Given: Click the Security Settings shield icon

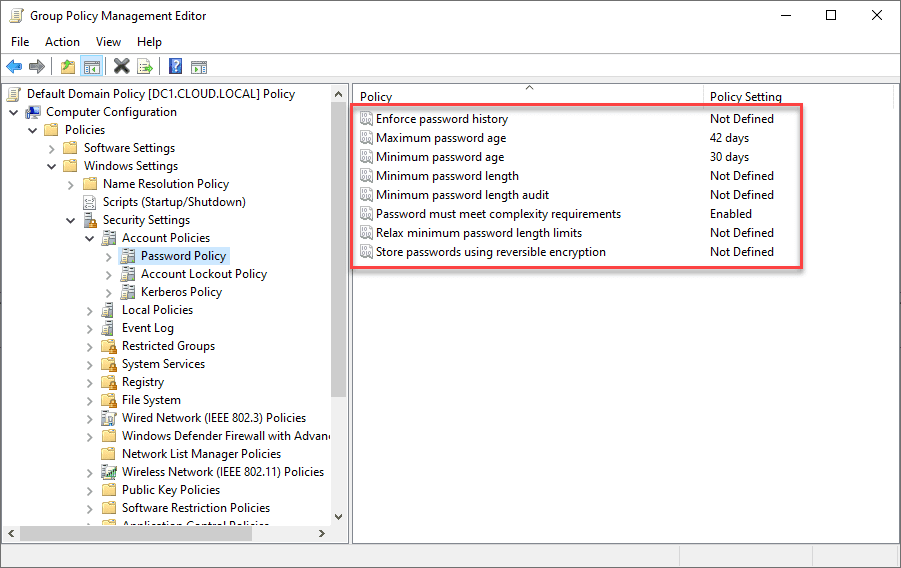Looking at the screenshot, I should (x=90, y=220).
